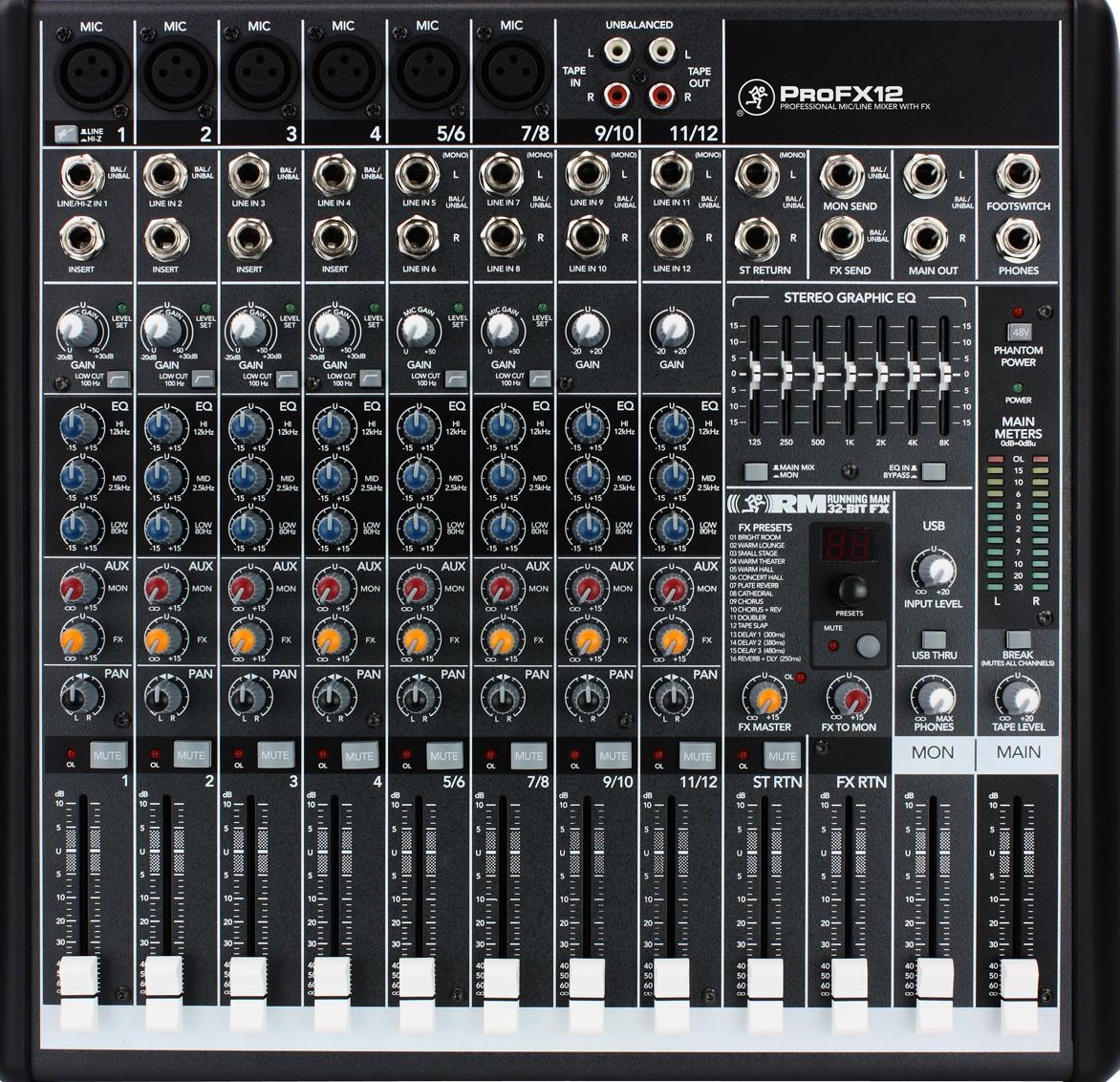Click the orange FX MASTER knob
The image size is (1120, 1082).
(765, 697)
